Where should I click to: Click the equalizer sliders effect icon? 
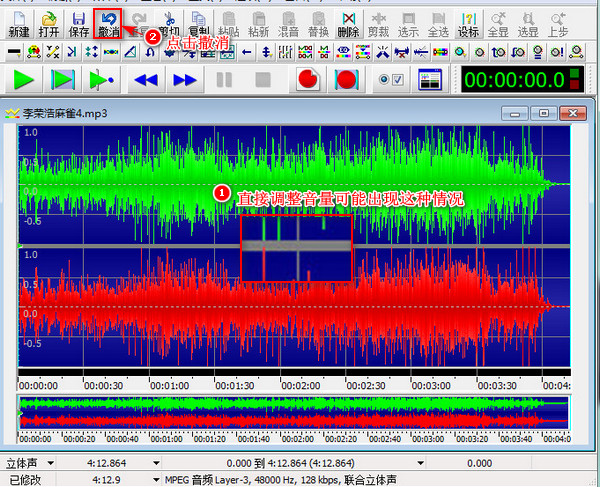click(285, 52)
